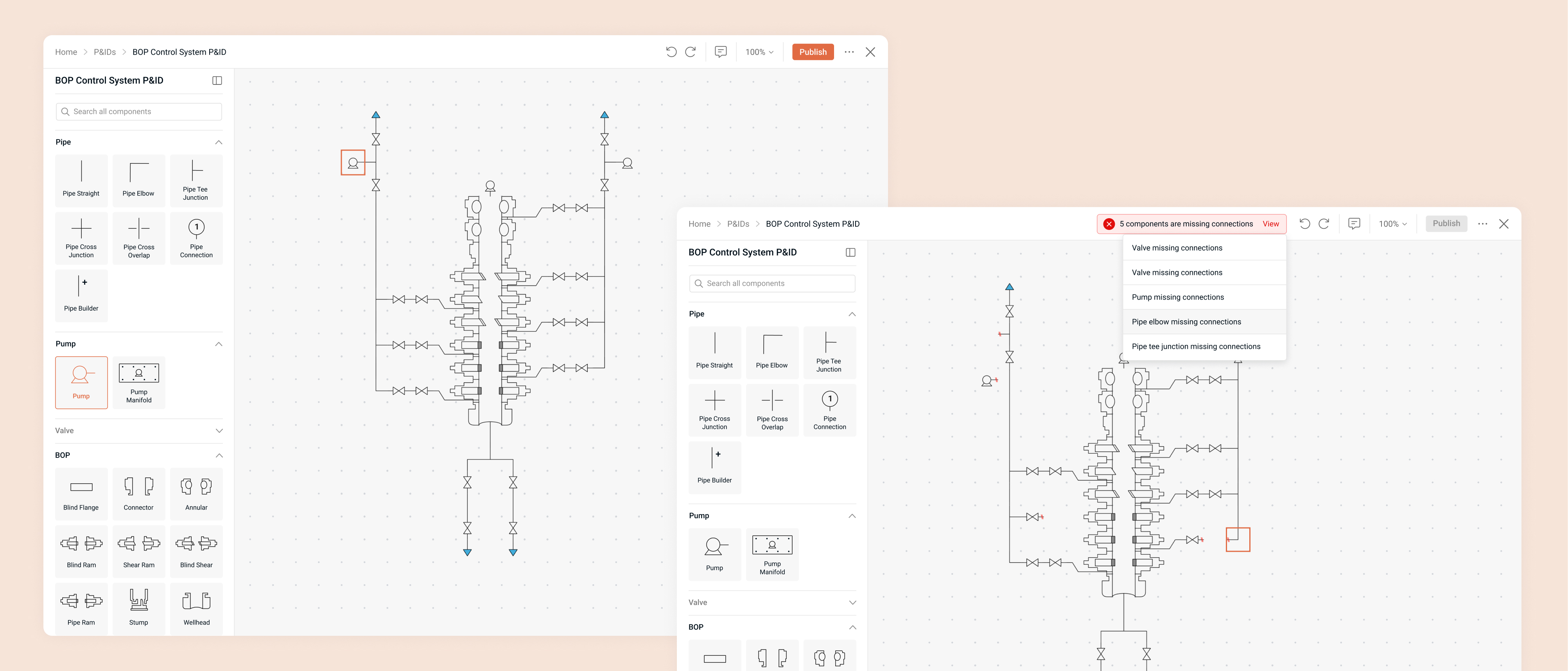The image size is (1568, 671).
Task: Click orange Publish button in left window
Action: point(813,52)
